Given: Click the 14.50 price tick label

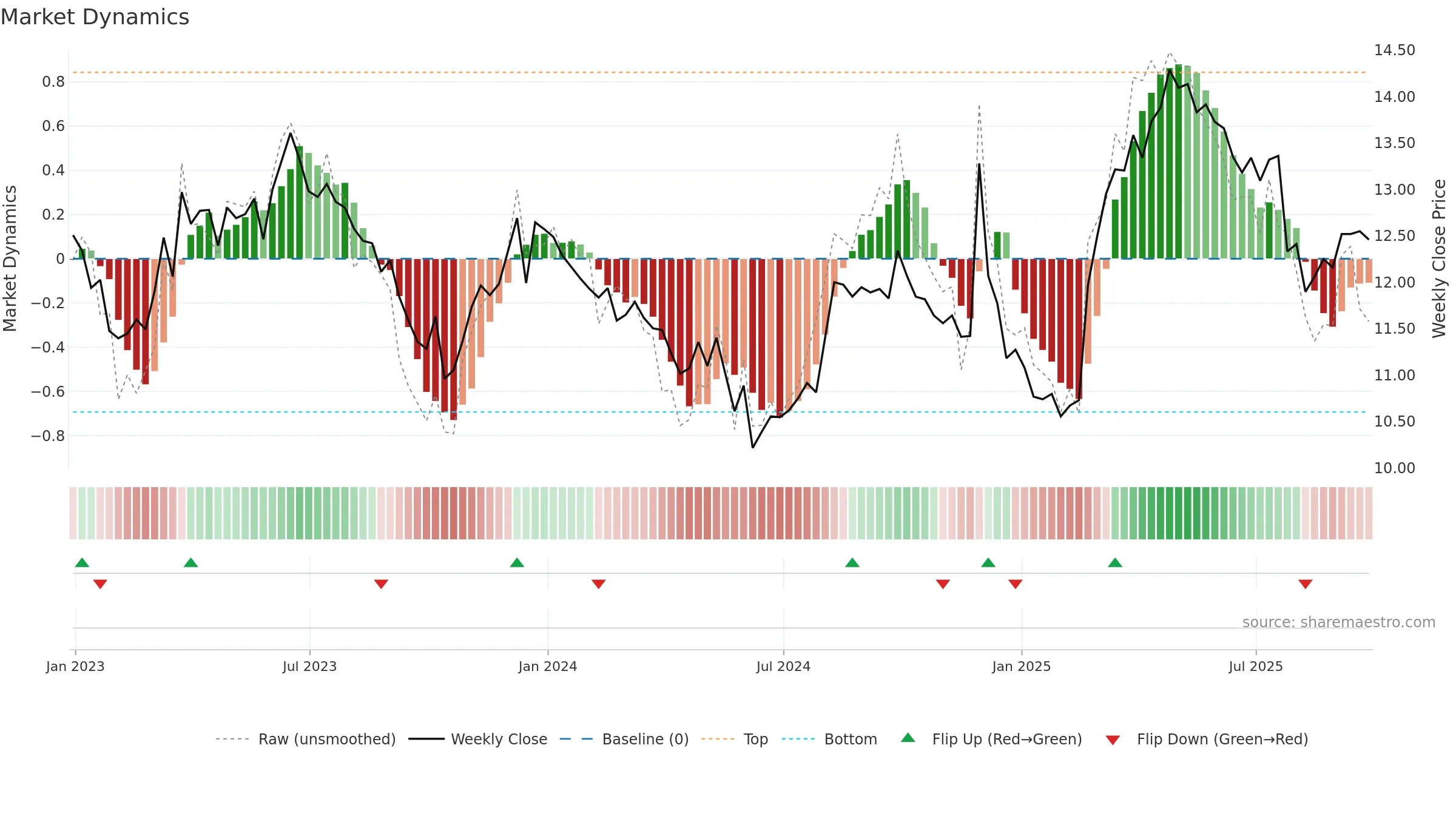Looking at the screenshot, I should click(1395, 50).
